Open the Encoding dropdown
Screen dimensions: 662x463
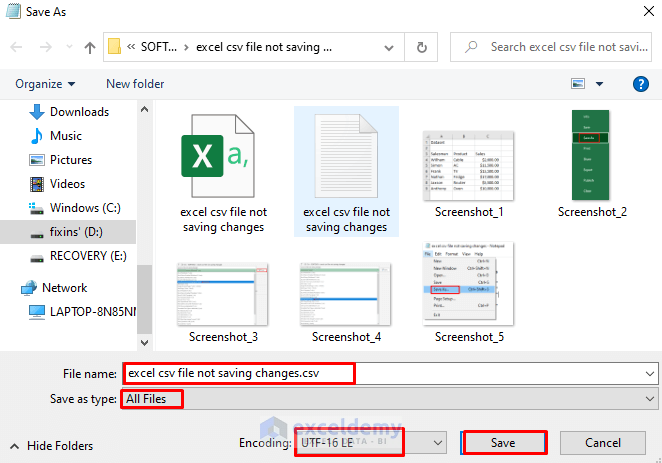click(370, 443)
